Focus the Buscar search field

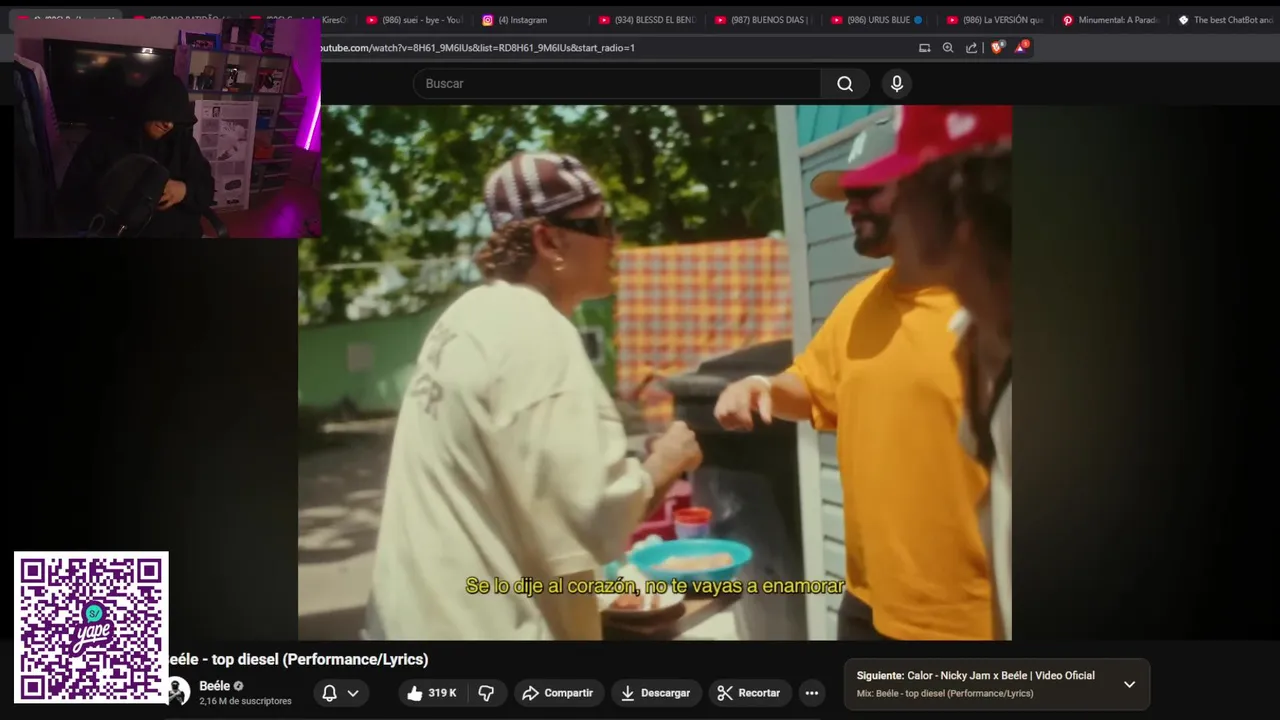tap(617, 84)
